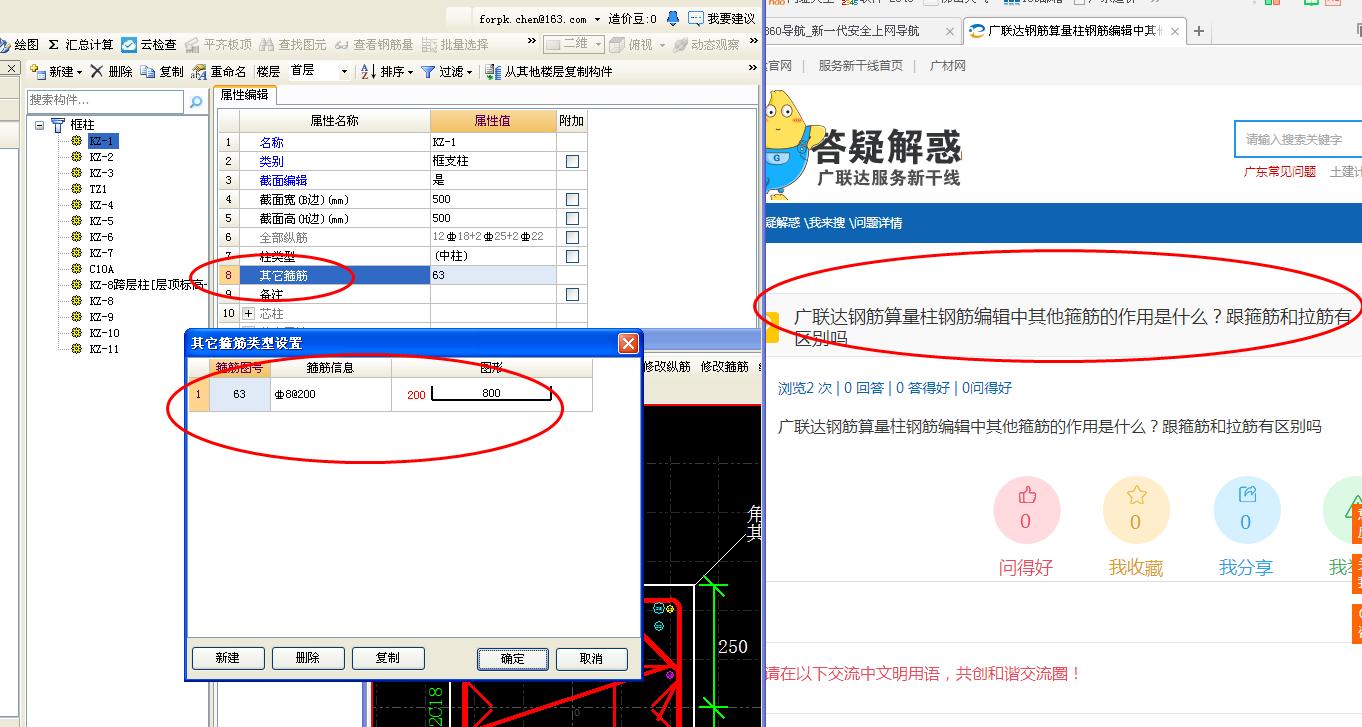Click the 批量选择 batch select tool

455,45
